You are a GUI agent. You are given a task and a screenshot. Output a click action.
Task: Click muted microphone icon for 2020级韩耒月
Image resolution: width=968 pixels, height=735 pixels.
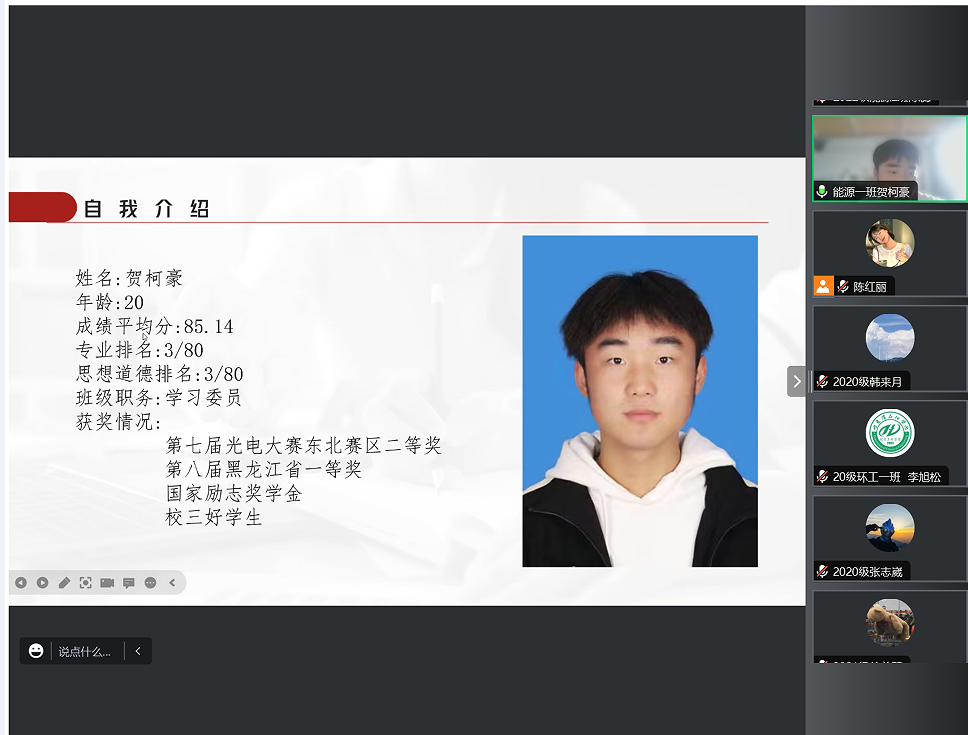(822, 381)
